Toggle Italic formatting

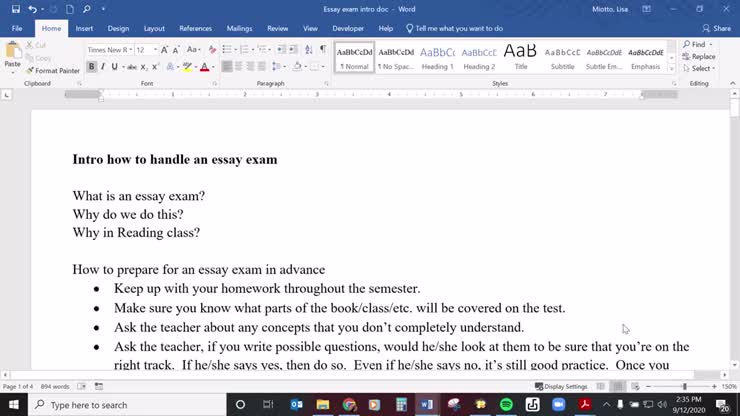pos(103,67)
